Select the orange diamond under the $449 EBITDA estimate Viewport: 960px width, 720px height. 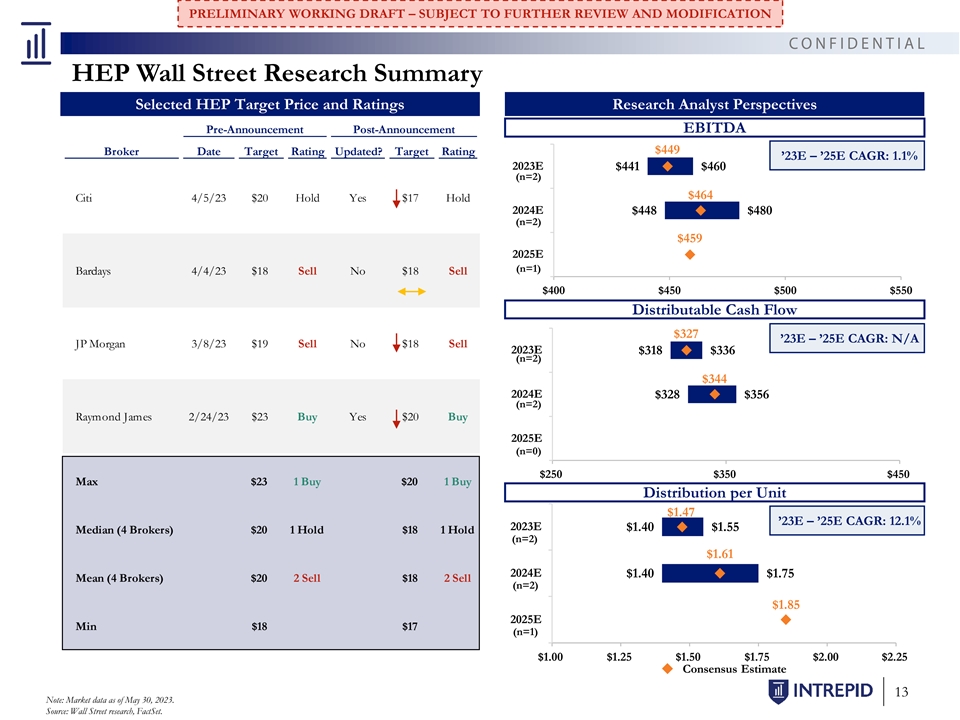tap(668, 167)
